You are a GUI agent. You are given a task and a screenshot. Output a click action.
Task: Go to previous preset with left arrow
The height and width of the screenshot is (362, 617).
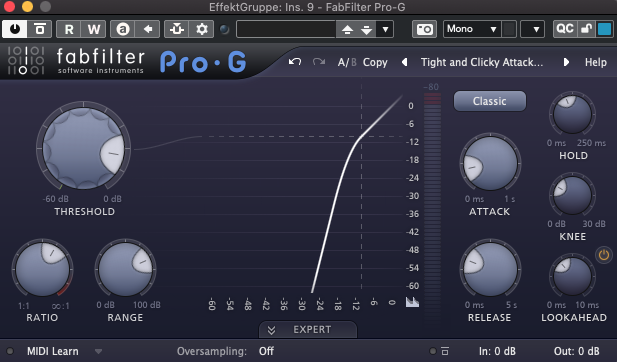pos(405,62)
